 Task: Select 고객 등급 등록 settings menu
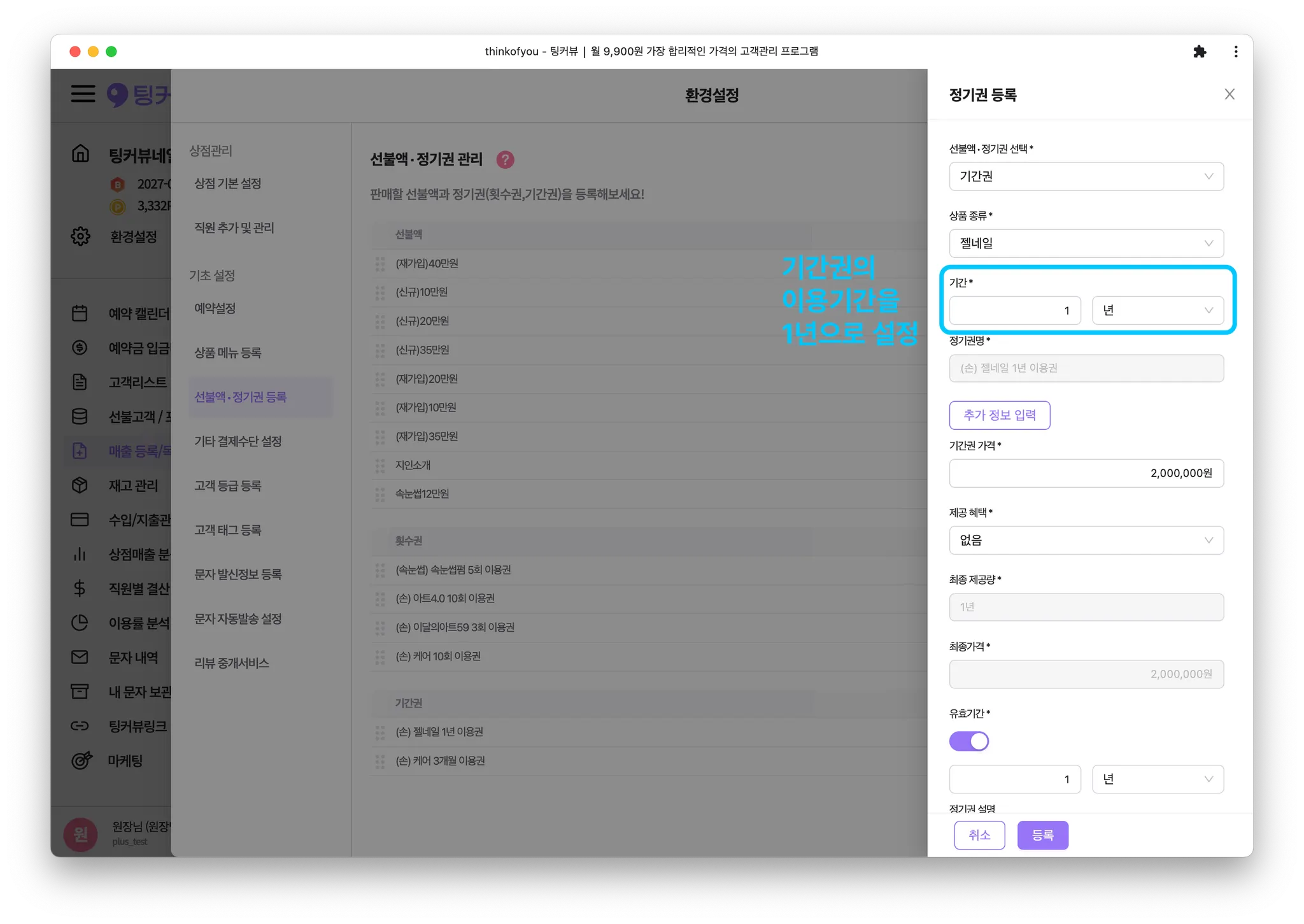pos(228,486)
